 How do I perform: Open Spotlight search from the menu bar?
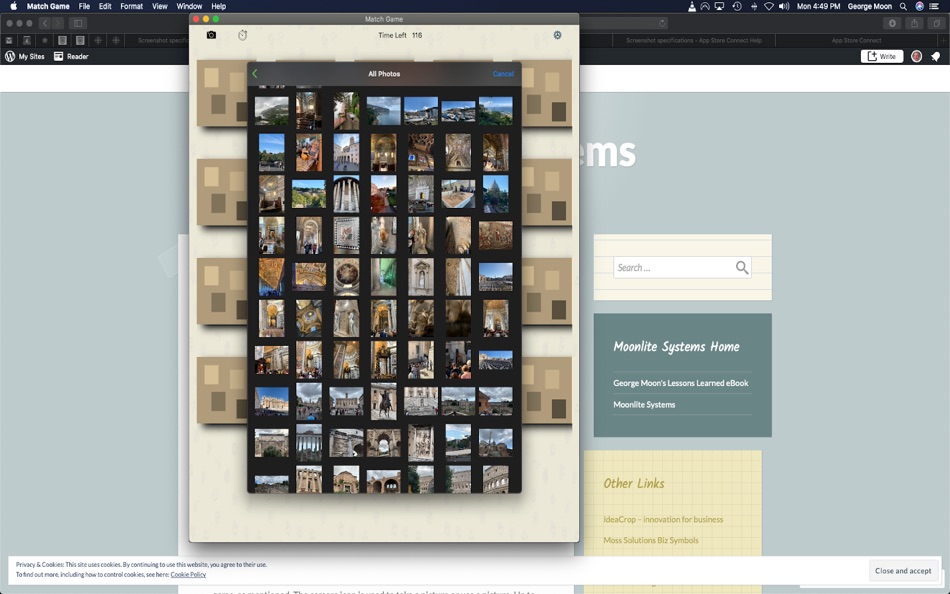pyautogui.click(x=902, y=6)
